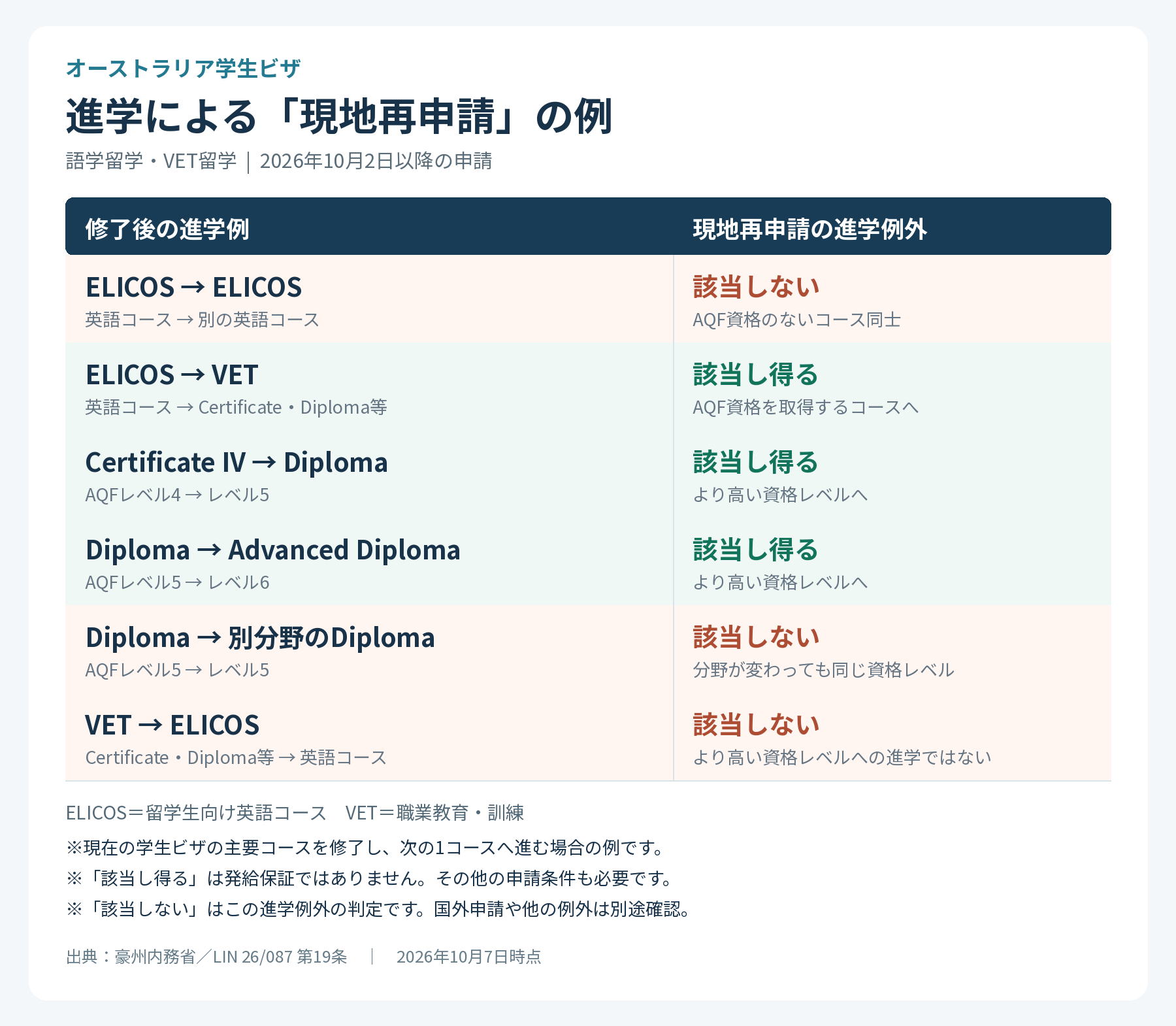The image size is (1176, 1026).
Task: Click 該当しない in the 別分野のDiploma row
Action: point(757,637)
